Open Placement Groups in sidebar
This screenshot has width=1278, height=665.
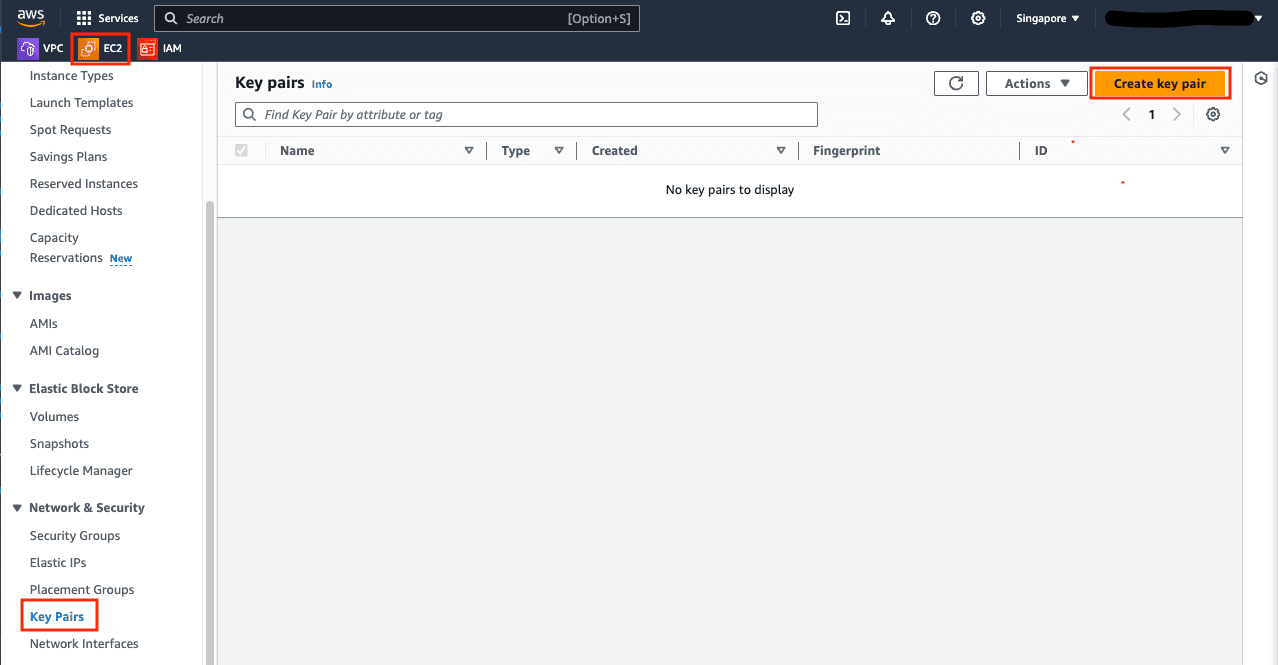pyautogui.click(x=82, y=590)
